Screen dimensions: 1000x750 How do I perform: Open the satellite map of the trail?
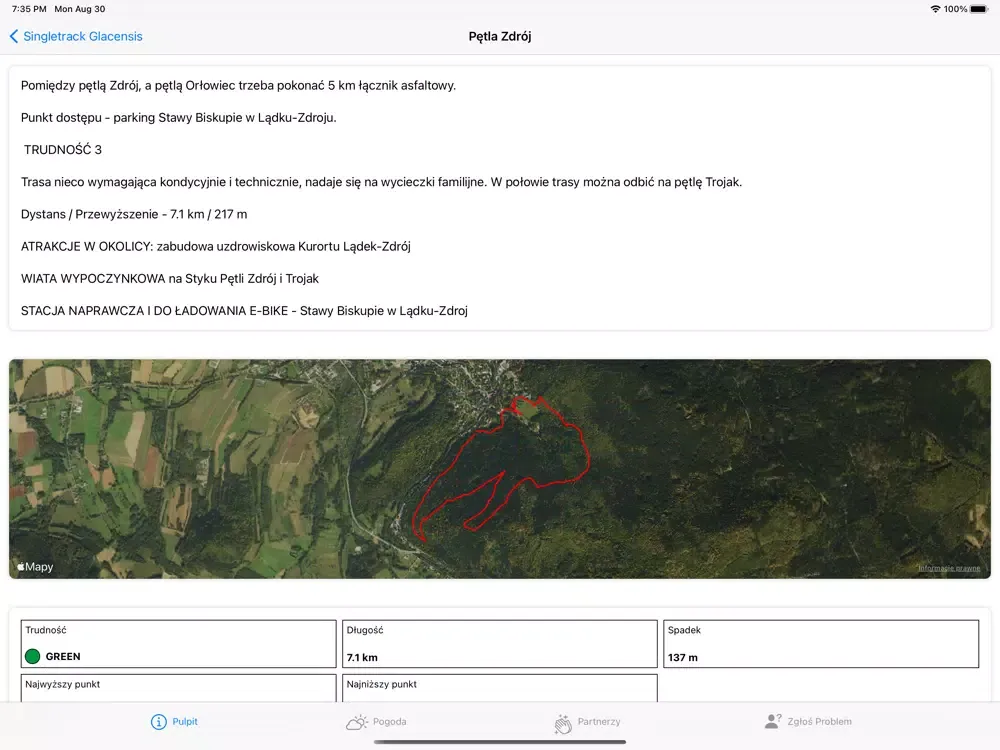500,469
